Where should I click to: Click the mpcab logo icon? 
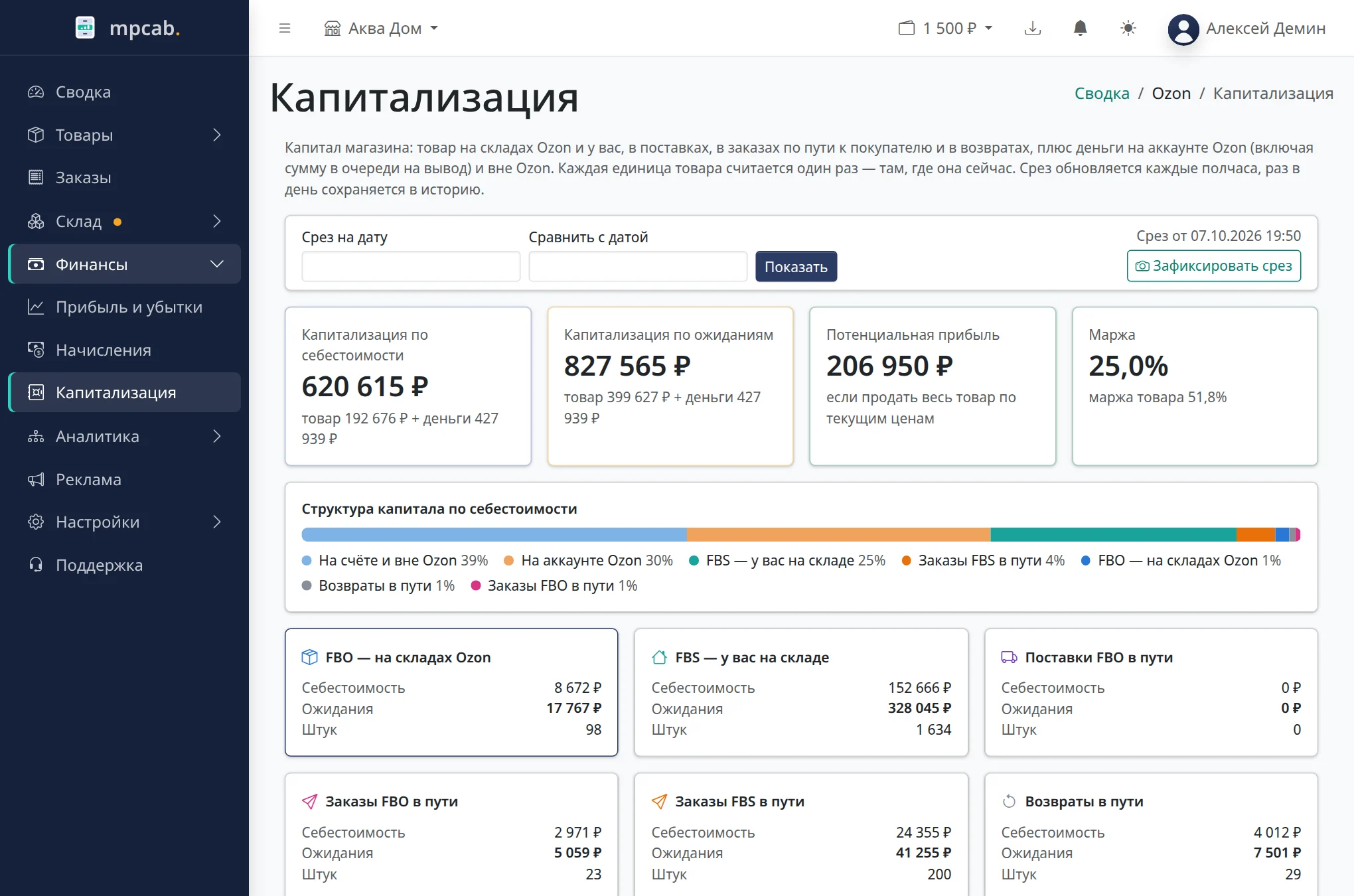coord(85,28)
